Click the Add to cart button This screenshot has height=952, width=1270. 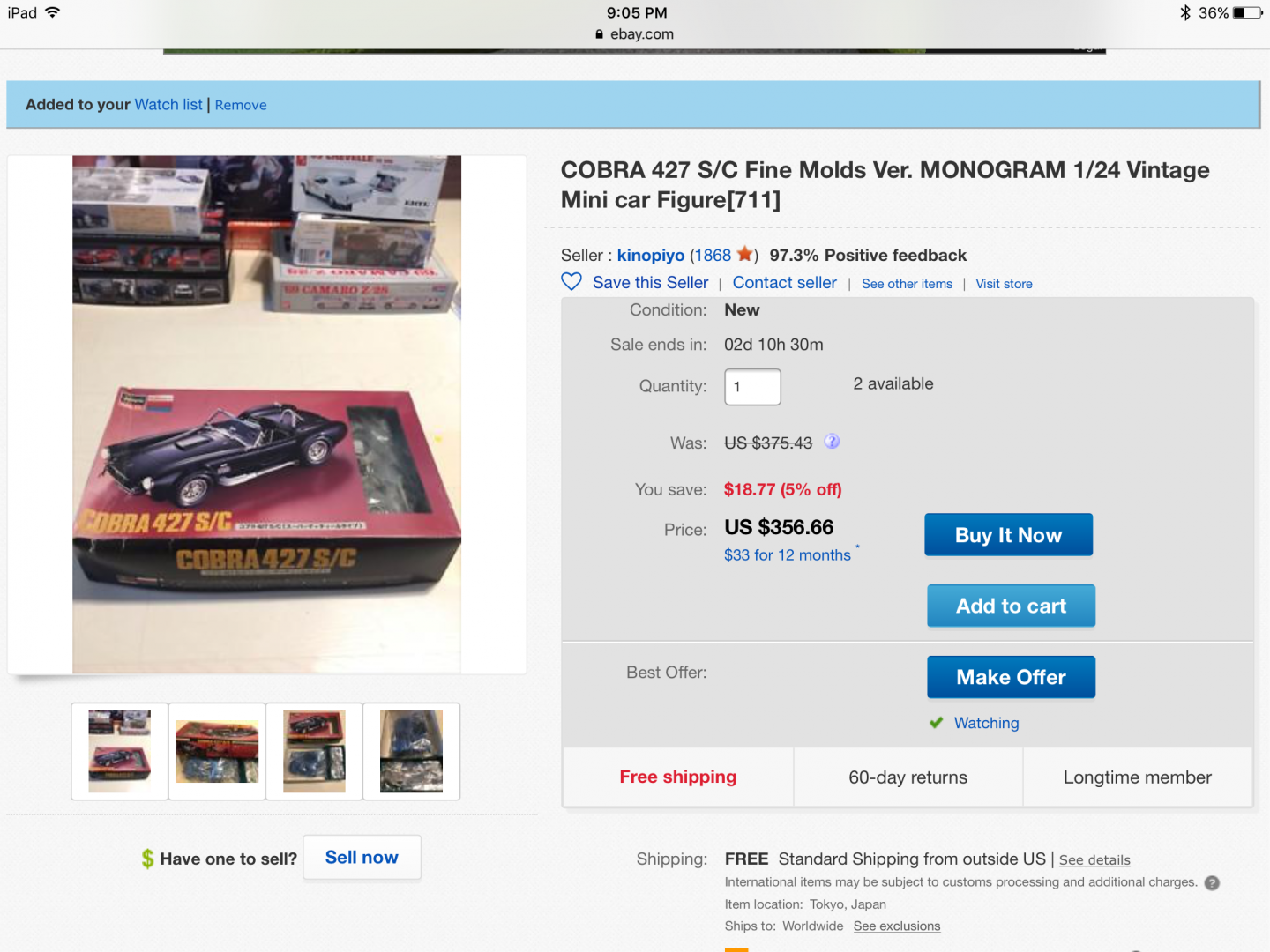point(1011,606)
